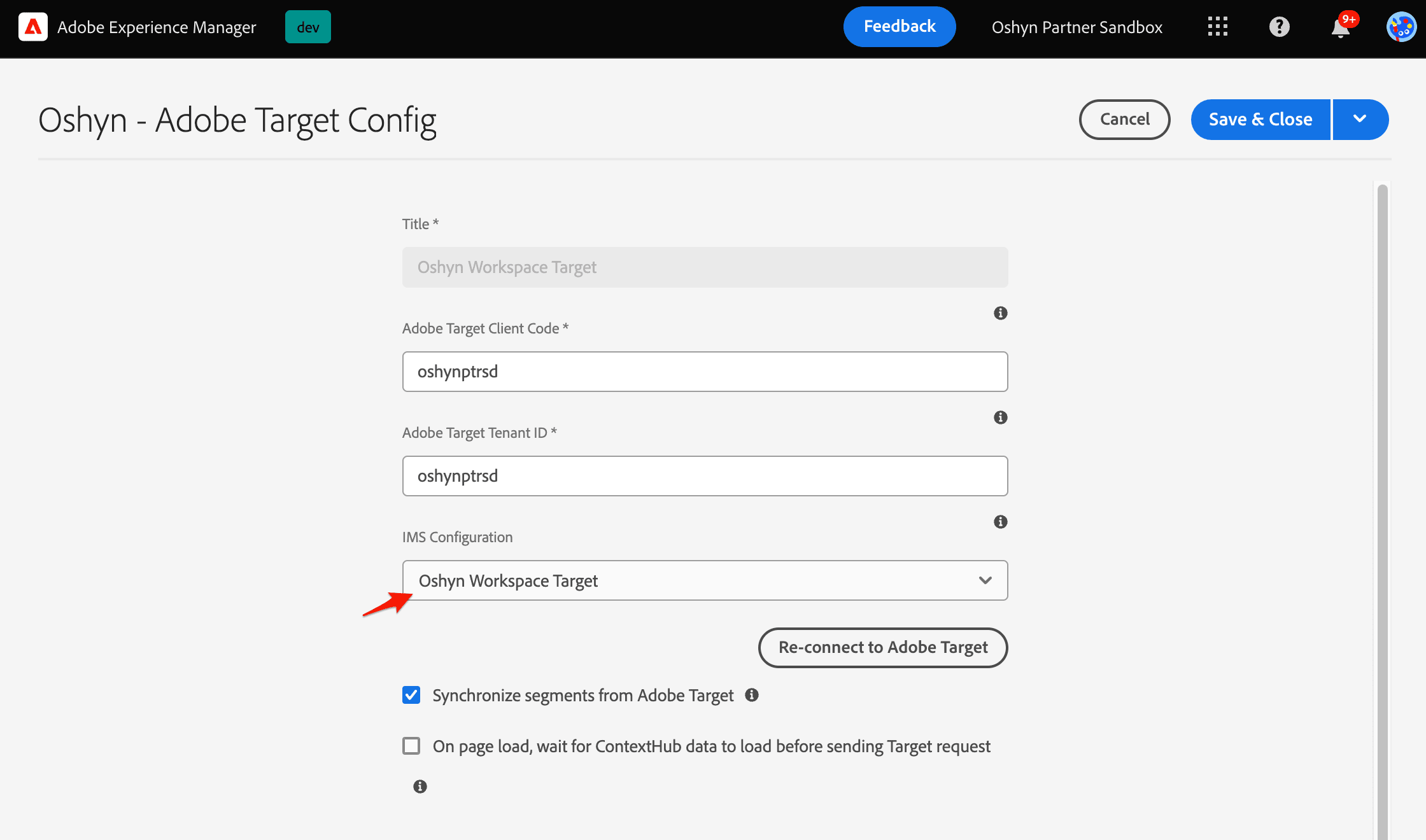This screenshot has height=840, width=1426.
Task: Show info for IMS Configuration
Action: pyautogui.click(x=1000, y=522)
